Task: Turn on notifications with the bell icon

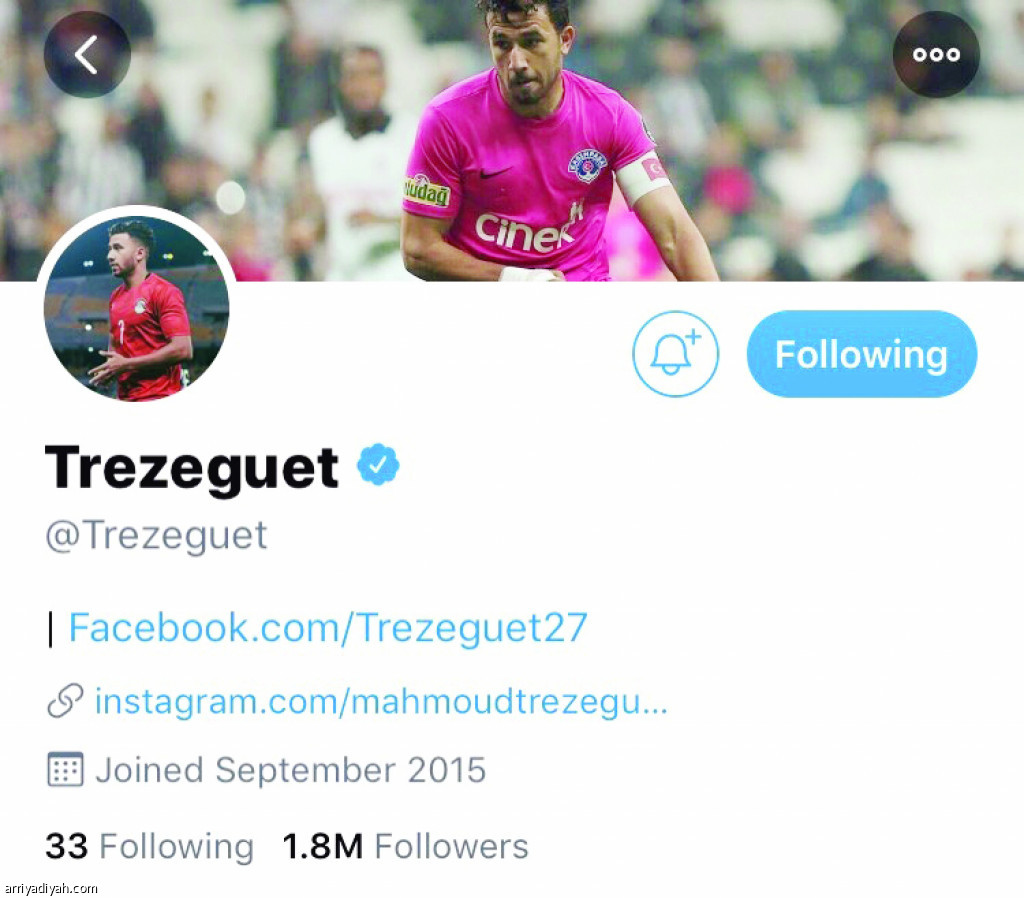Action: [675, 353]
